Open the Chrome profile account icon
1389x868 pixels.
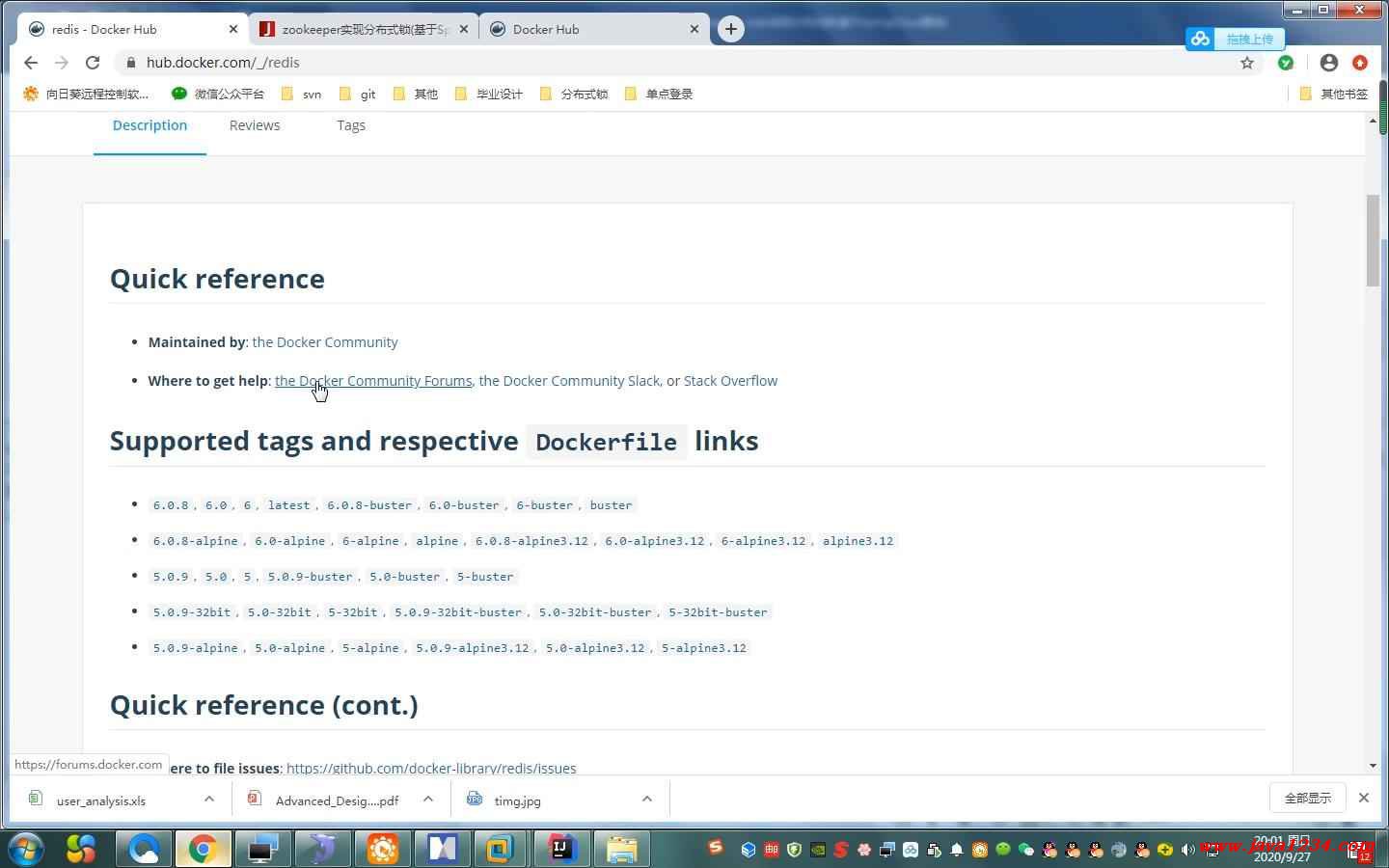(x=1329, y=63)
